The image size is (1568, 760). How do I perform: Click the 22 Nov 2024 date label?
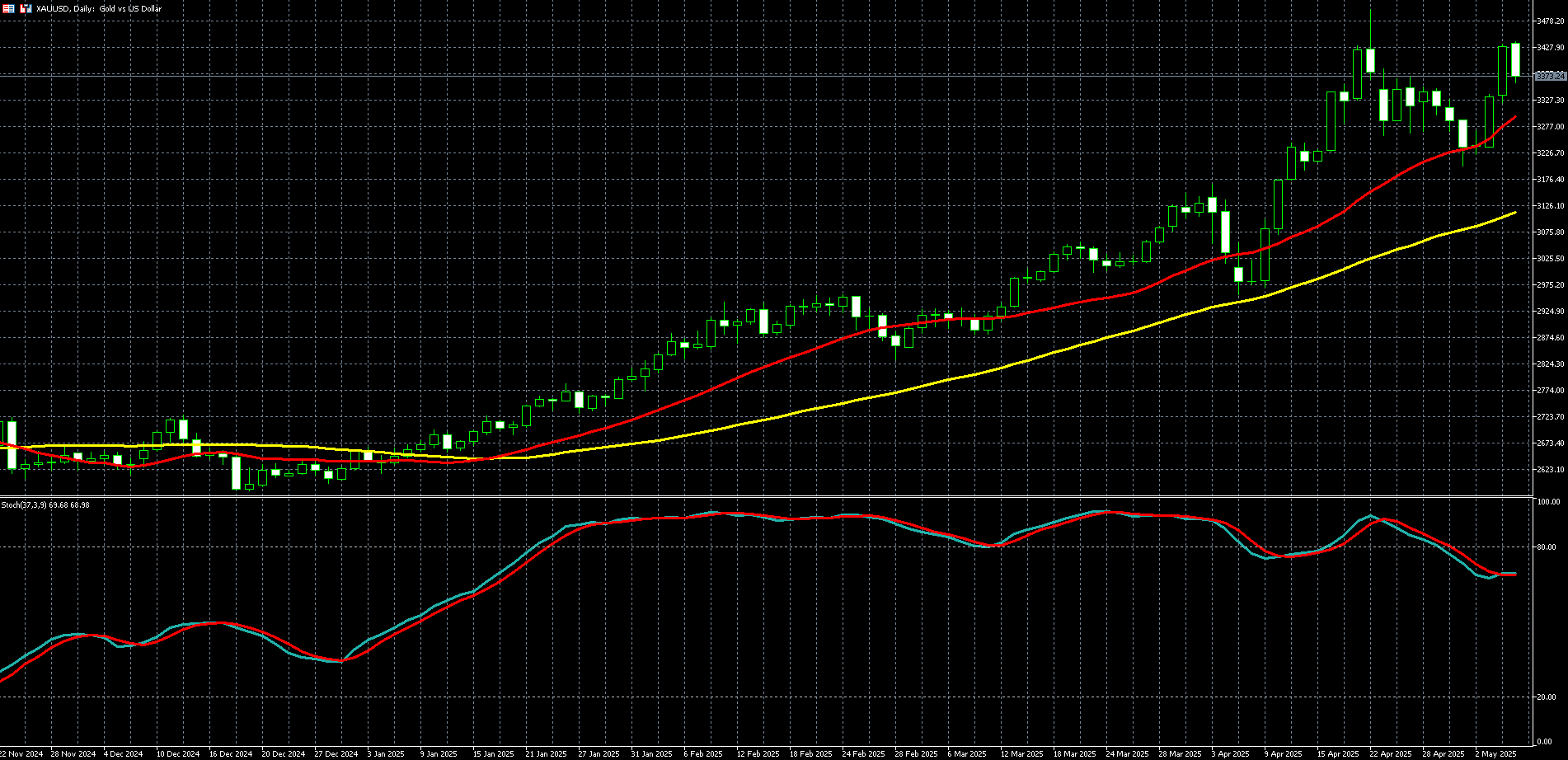coord(21,753)
